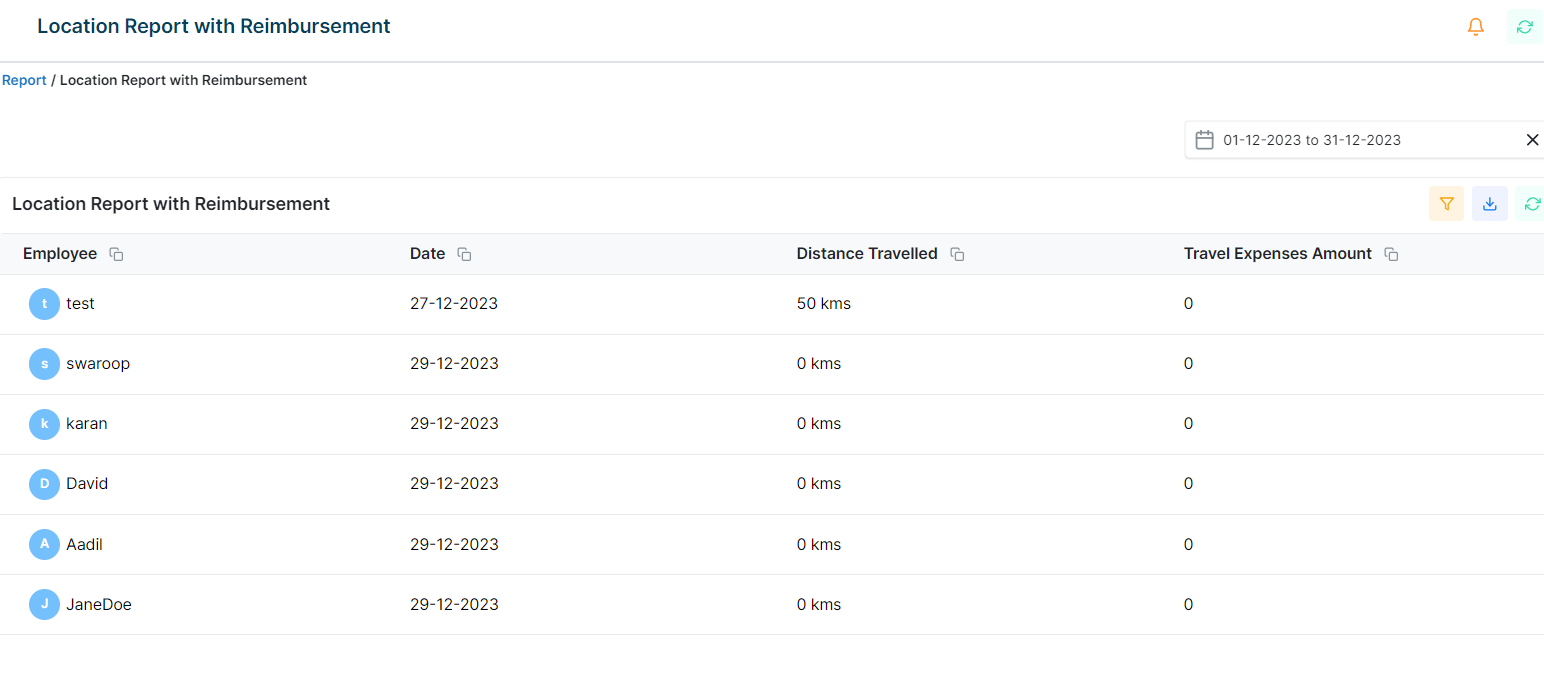This screenshot has height=683, width=1544.
Task: Click the avatar for employee test
Action: [44, 304]
